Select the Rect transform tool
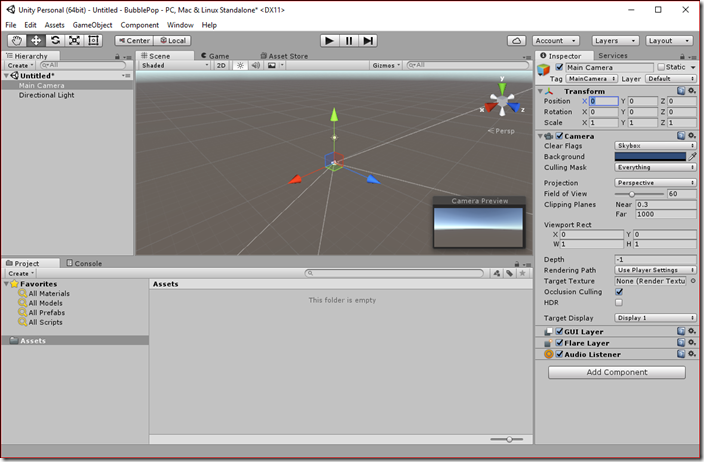The width and height of the screenshot is (704, 462). click(93, 40)
